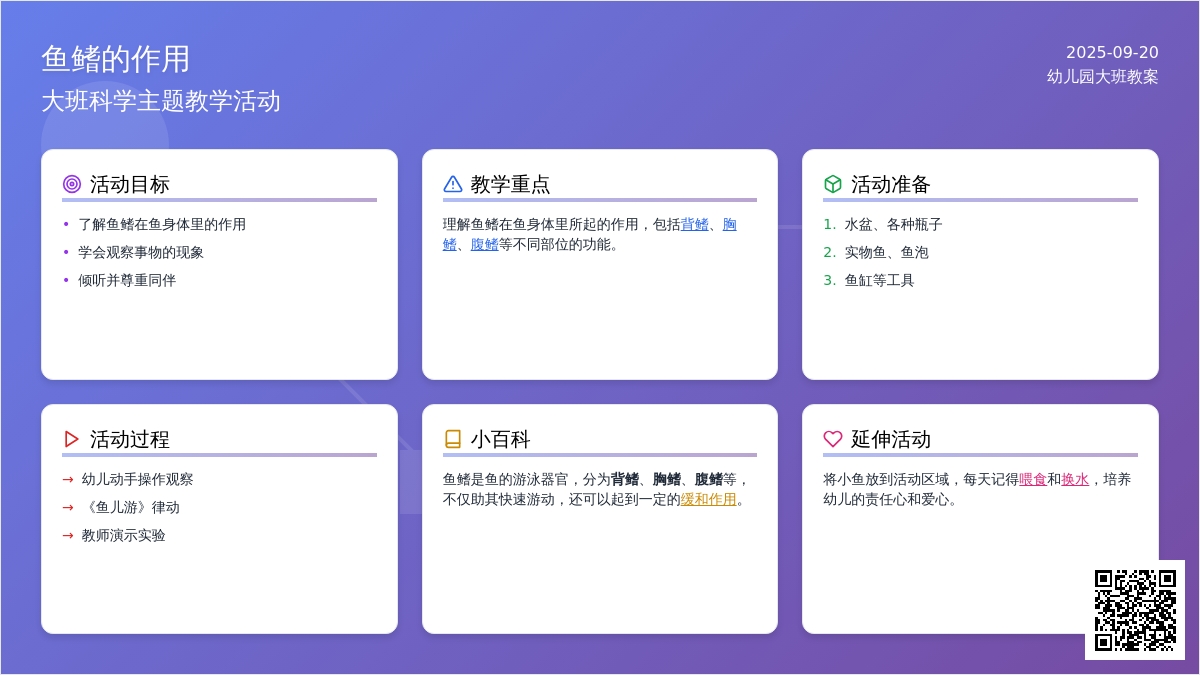Click the 大班科学主题教学活动 subtitle
The width and height of the screenshot is (1200, 675).
161,101
